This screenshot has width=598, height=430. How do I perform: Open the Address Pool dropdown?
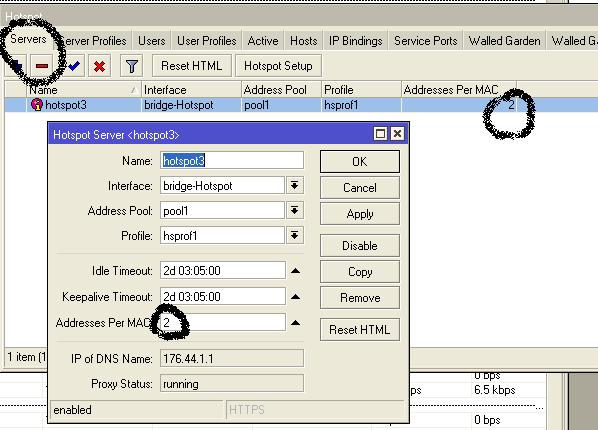(294, 210)
